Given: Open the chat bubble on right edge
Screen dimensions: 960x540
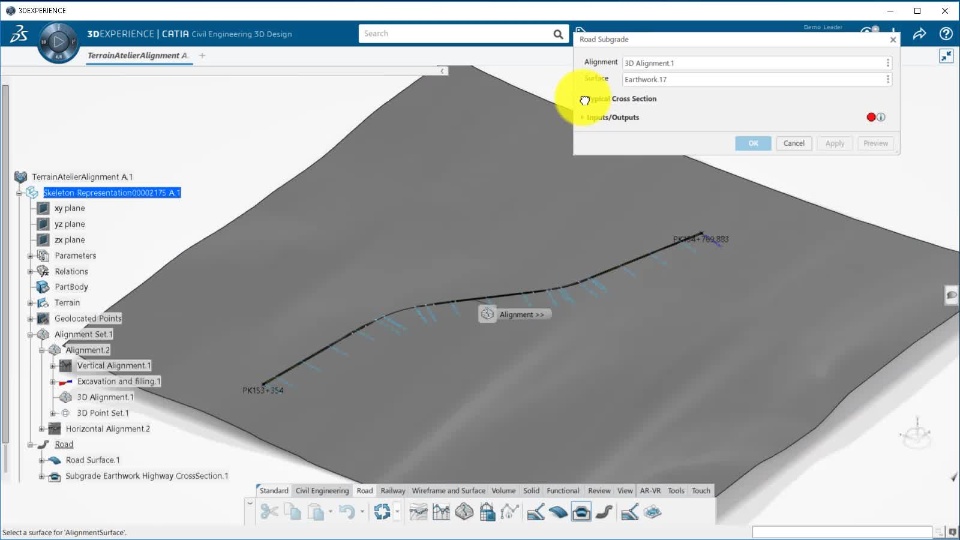Looking at the screenshot, I should point(952,296).
